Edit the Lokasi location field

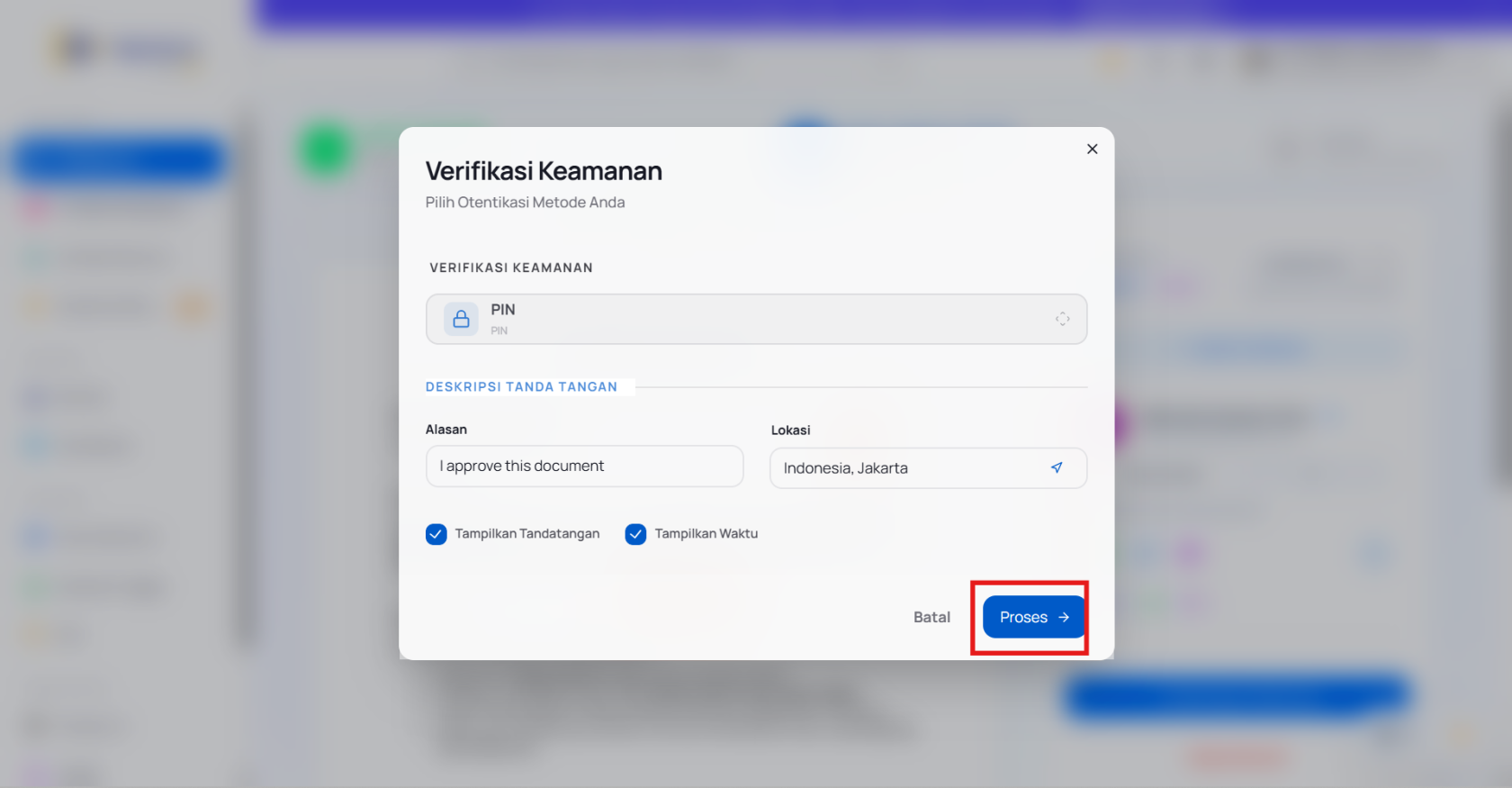pyautogui.click(x=928, y=468)
